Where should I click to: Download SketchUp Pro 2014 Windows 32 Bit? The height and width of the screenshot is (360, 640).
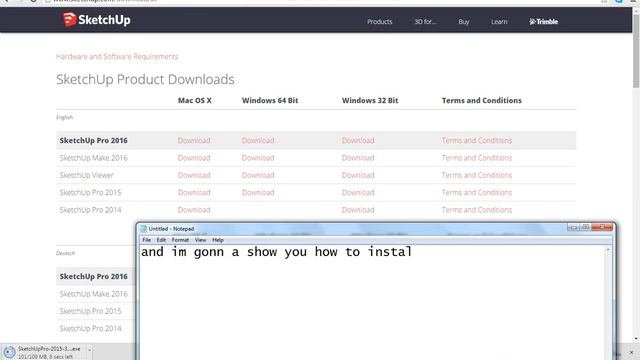358,210
